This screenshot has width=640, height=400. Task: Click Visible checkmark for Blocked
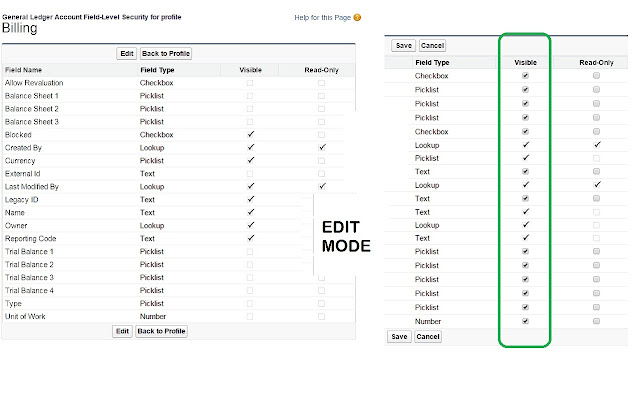pyautogui.click(x=251, y=134)
